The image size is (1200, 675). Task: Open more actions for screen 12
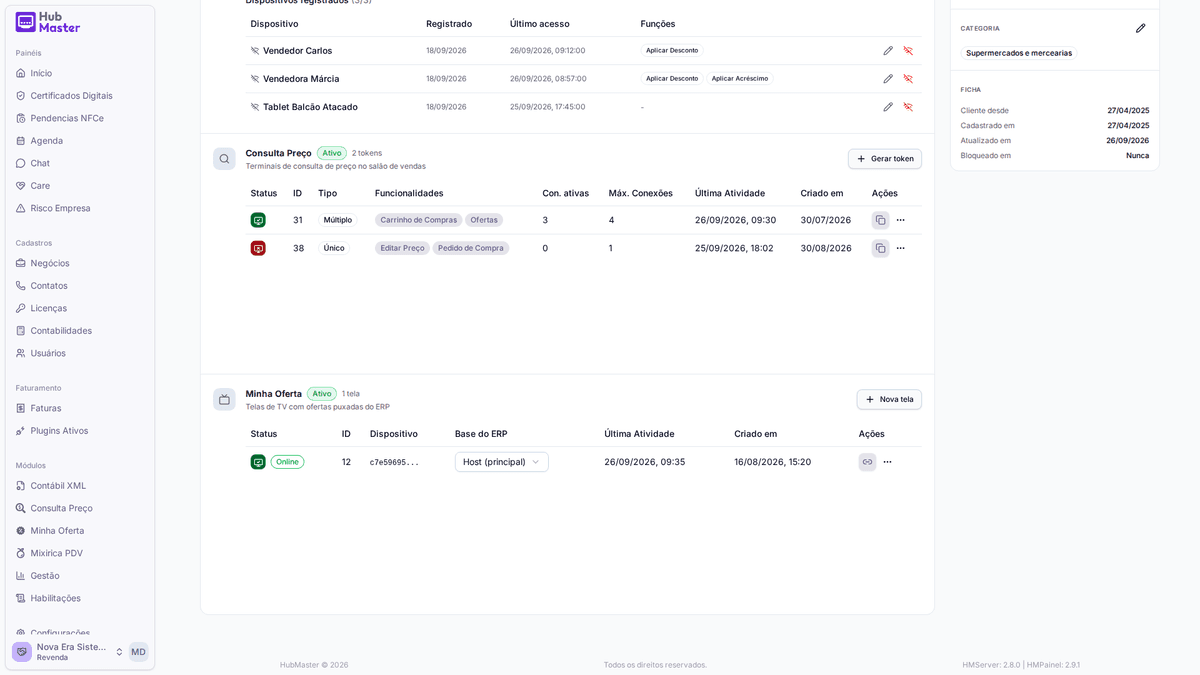tap(887, 462)
